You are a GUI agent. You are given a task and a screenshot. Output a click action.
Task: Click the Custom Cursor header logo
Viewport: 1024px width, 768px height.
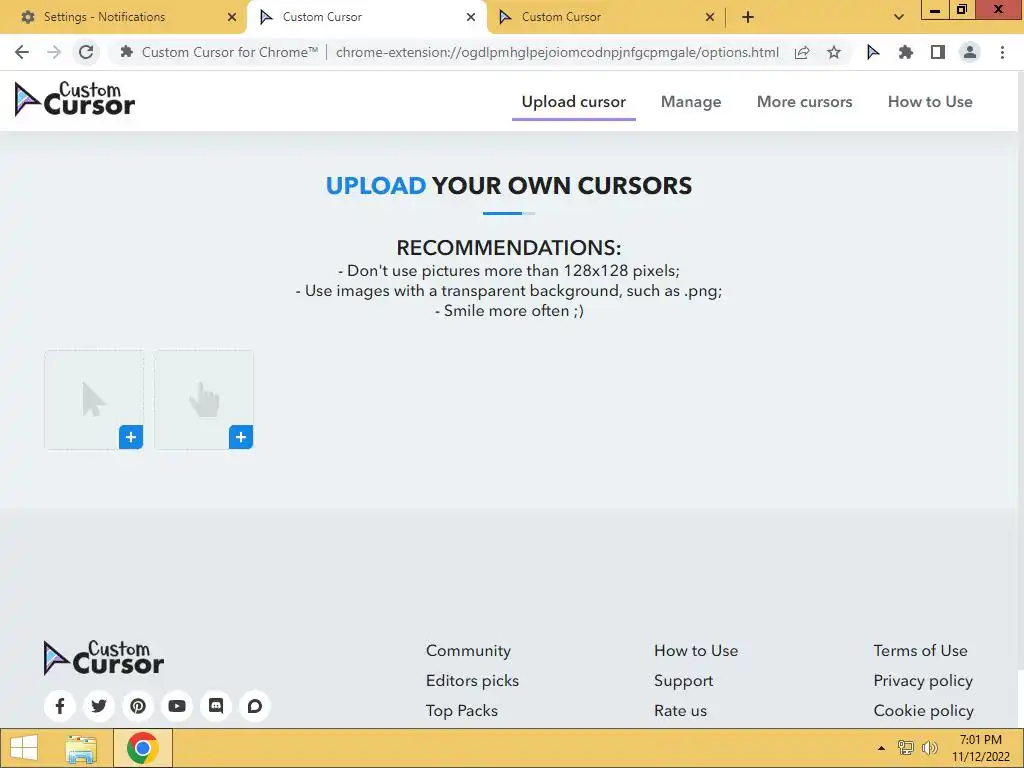(74, 100)
